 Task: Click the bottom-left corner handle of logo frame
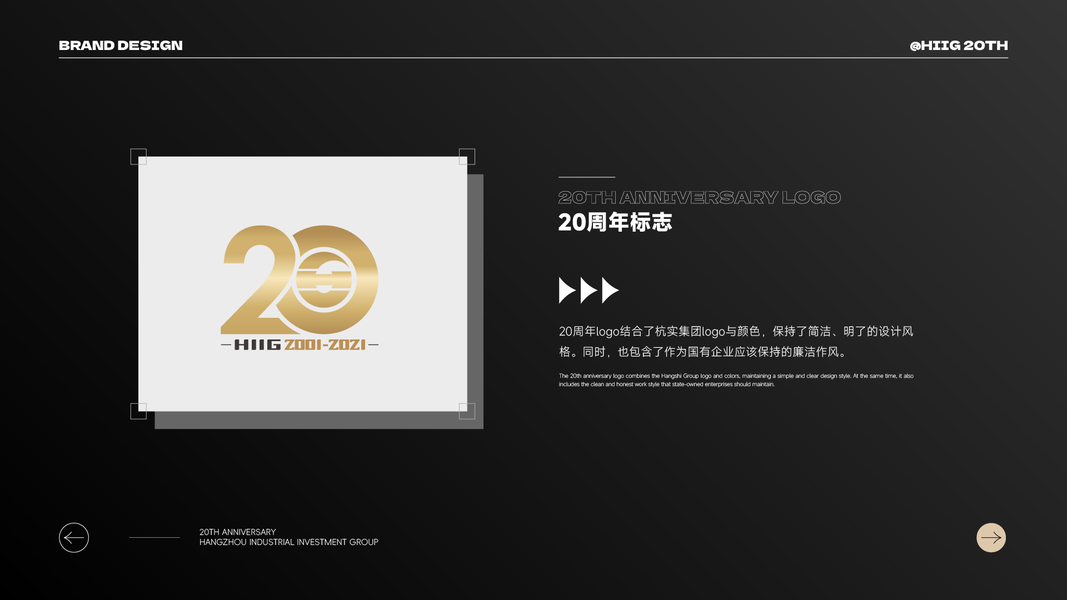[138, 411]
